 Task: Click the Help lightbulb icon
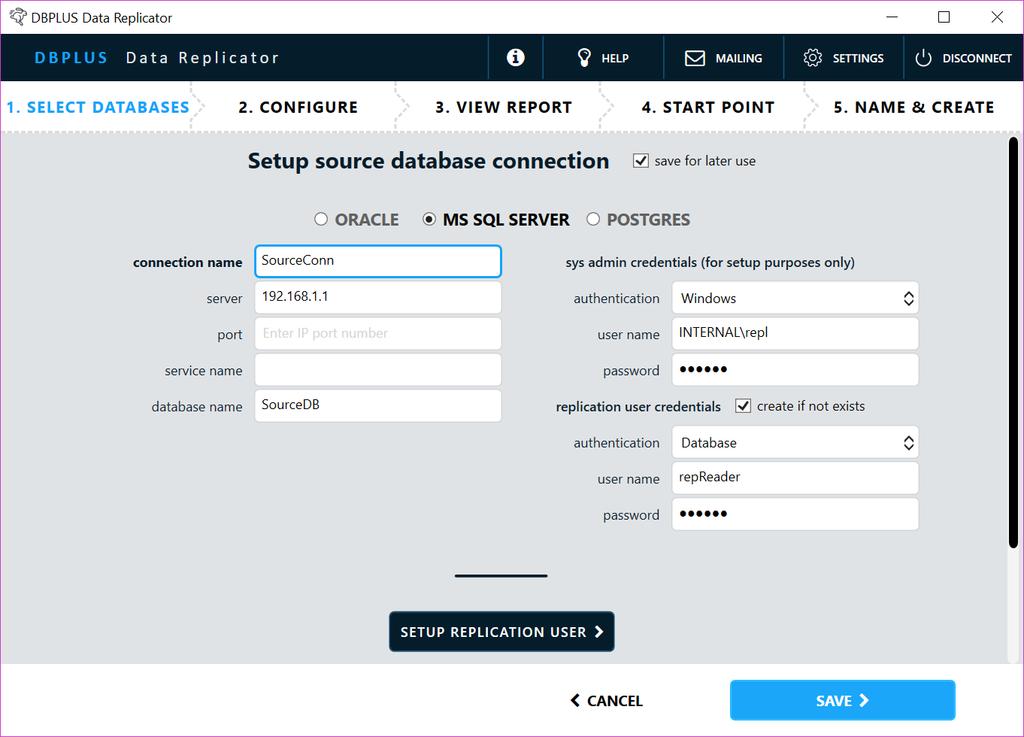pyautogui.click(x=584, y=57)
